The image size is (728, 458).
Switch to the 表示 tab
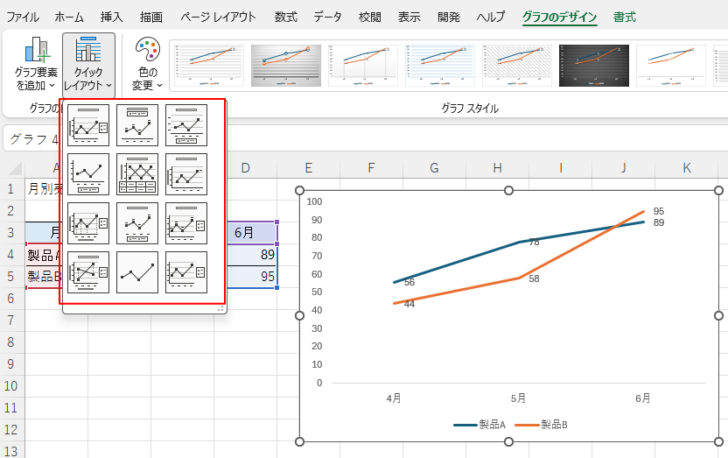(x=409, y=17)
